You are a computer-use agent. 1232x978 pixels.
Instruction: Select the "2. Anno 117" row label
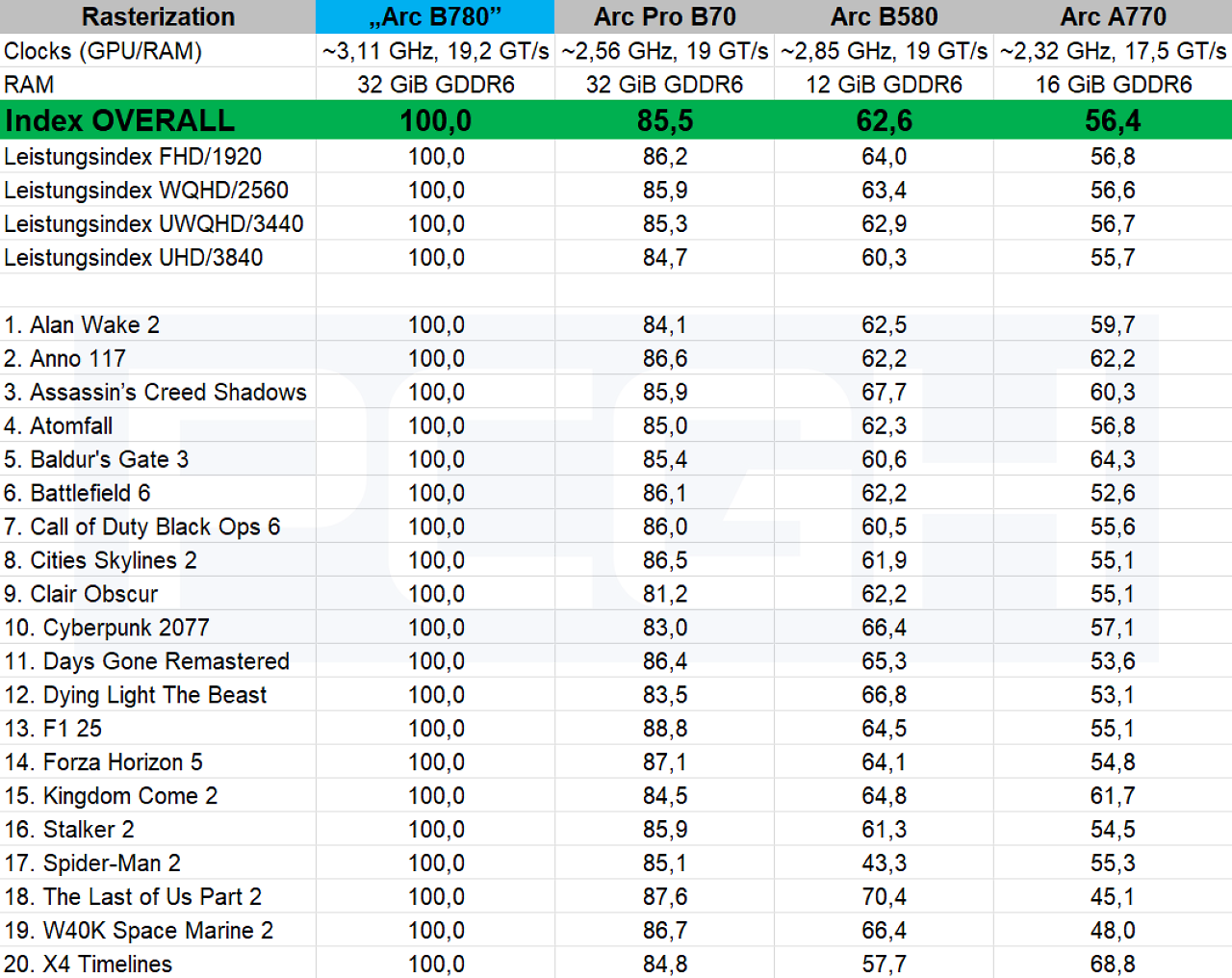click(x=64, y=359)
